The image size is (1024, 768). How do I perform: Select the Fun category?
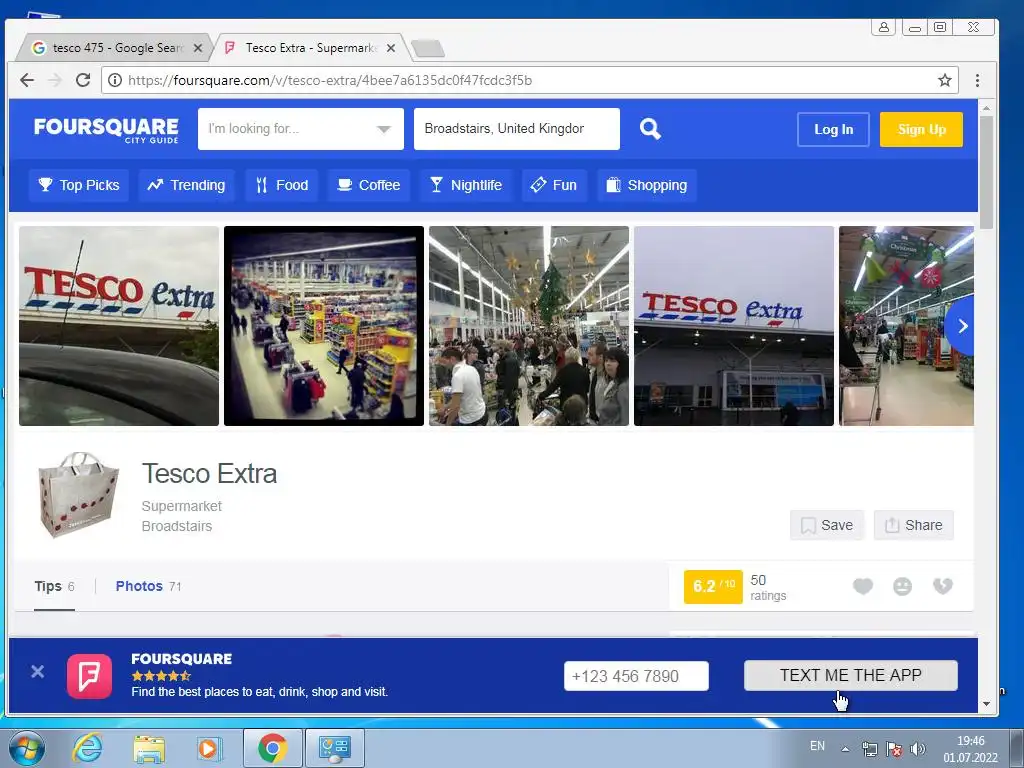[554, 185]
